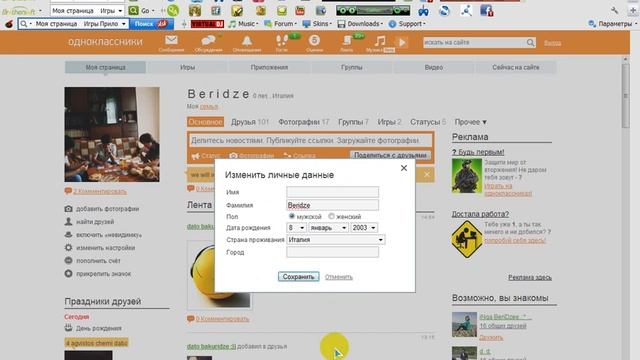Open the country dropdown showing Италия
Viewport: 640px width, 360px height.
(x=336, y=240)
